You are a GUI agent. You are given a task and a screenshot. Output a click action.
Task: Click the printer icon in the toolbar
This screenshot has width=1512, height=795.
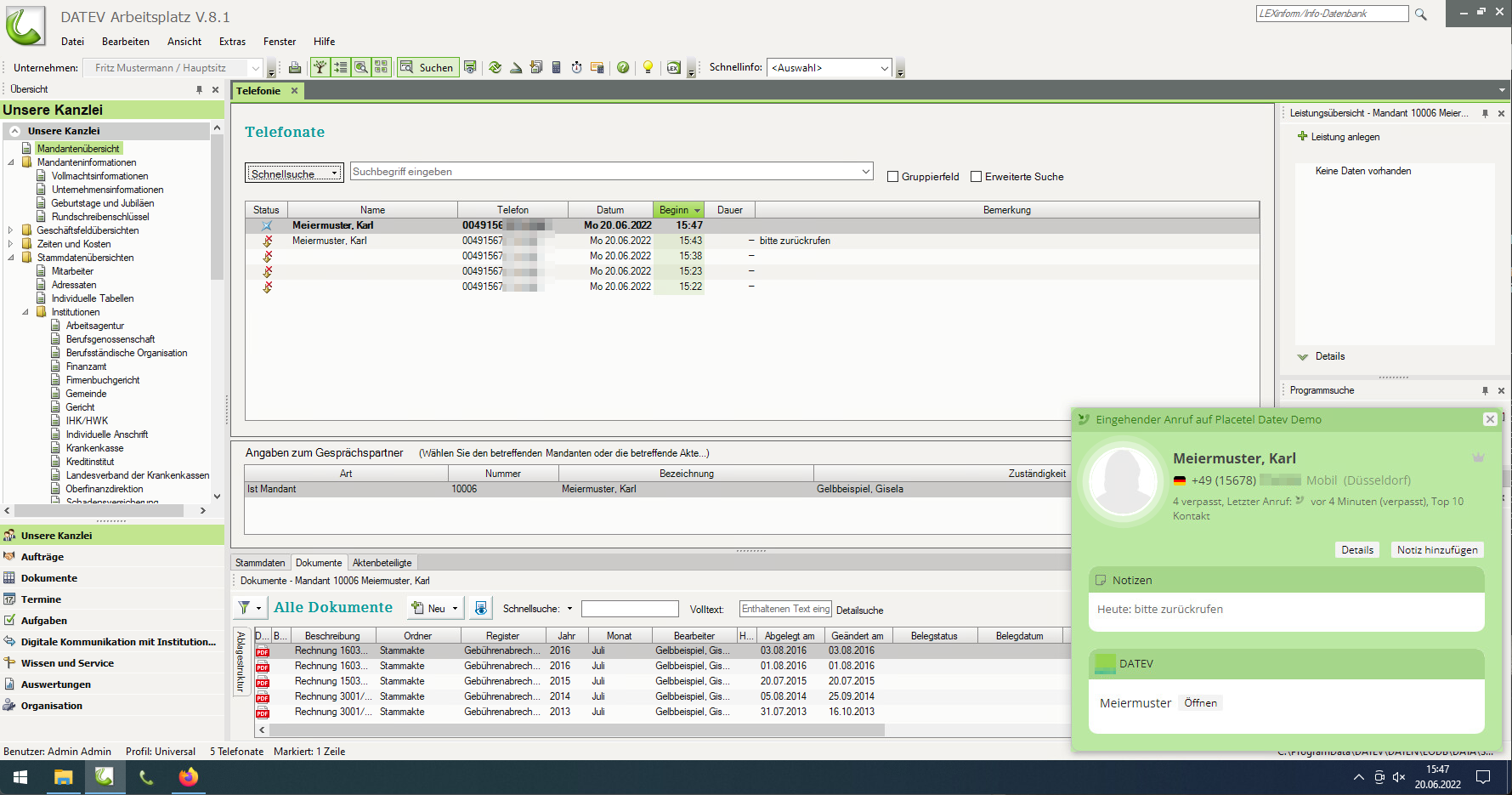(x=295, y=67)
